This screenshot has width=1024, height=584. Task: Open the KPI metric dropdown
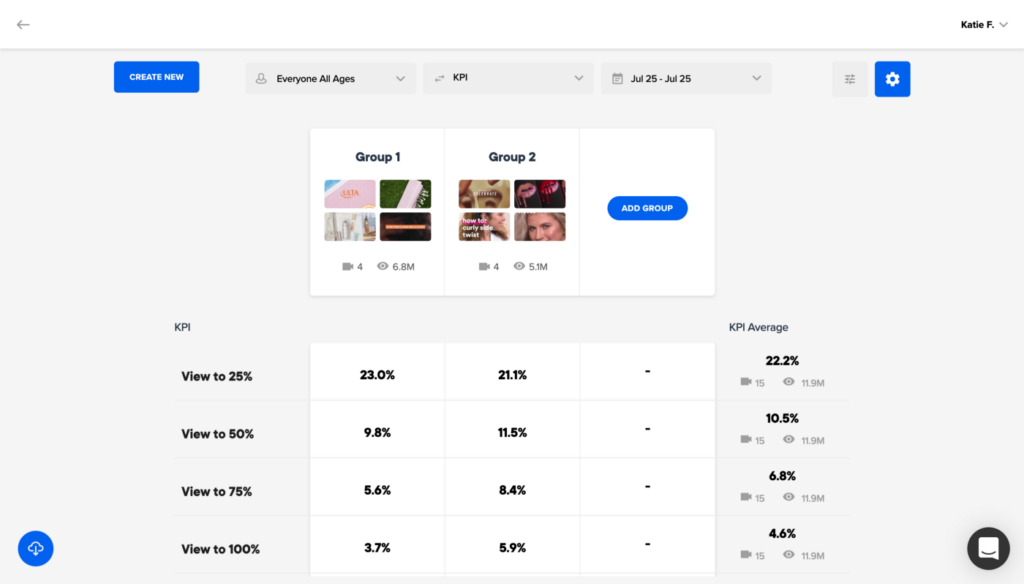[578, 78]
